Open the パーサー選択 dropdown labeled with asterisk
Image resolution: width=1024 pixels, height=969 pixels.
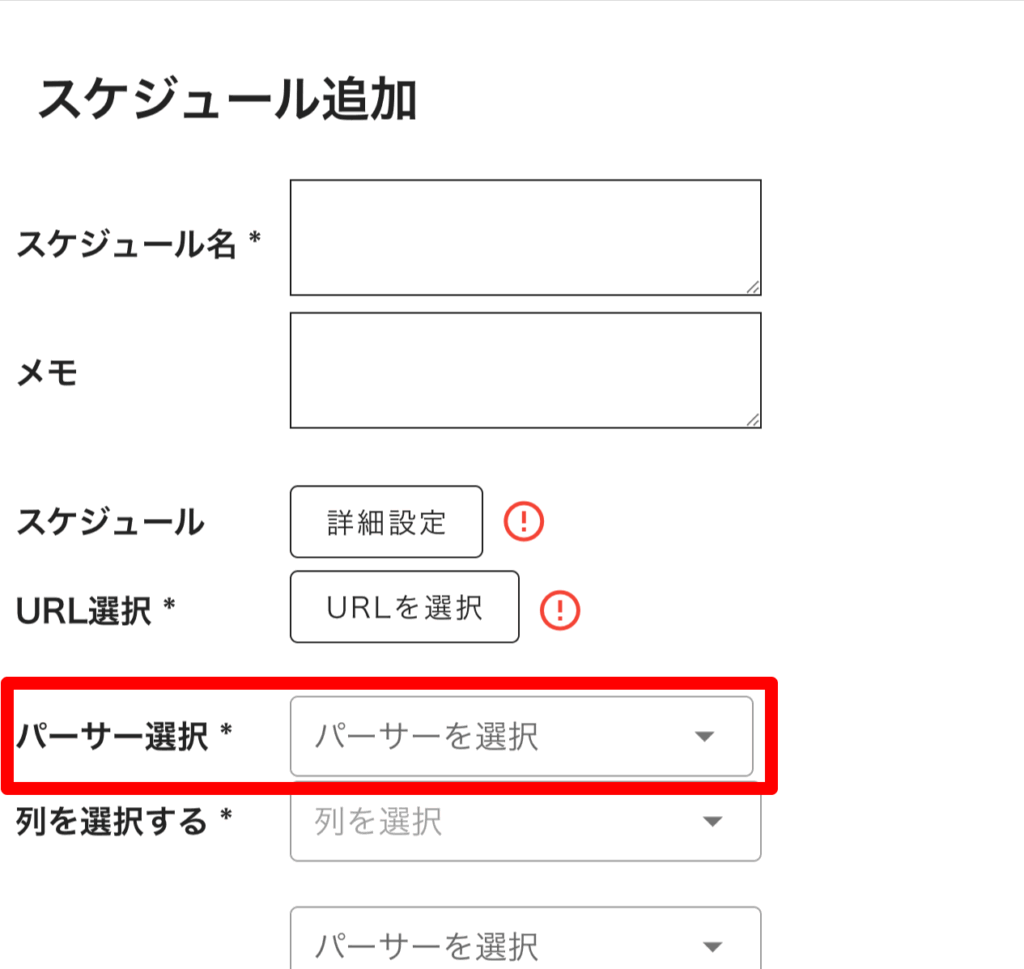520,737
